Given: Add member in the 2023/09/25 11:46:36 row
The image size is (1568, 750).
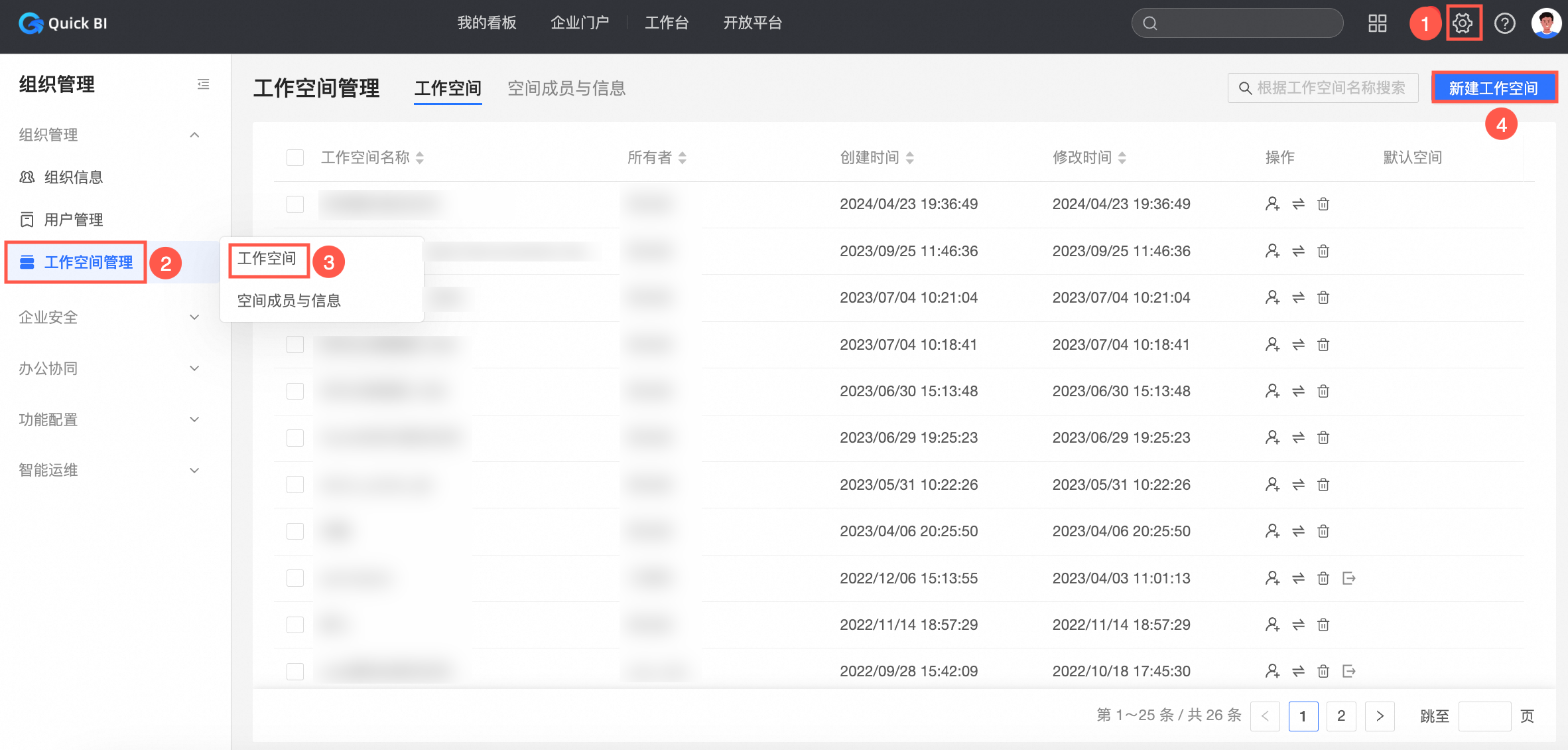Looking at the screenshot, I should pyautogui.click(x=1272, y=251).
